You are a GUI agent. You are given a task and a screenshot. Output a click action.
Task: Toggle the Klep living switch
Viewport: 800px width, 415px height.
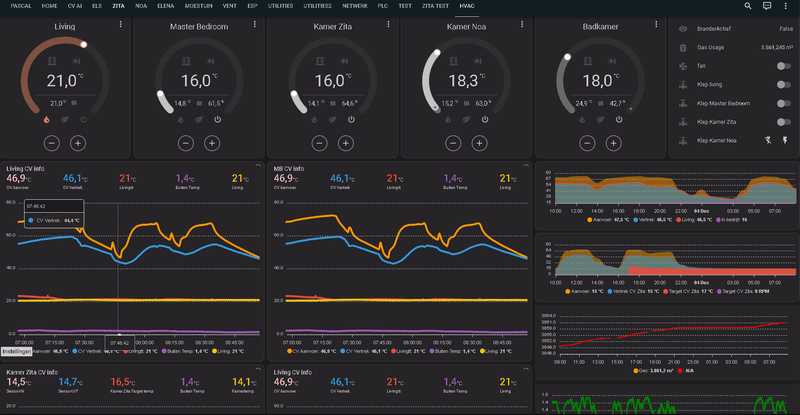pyautogui.click(x=783, y=85)
